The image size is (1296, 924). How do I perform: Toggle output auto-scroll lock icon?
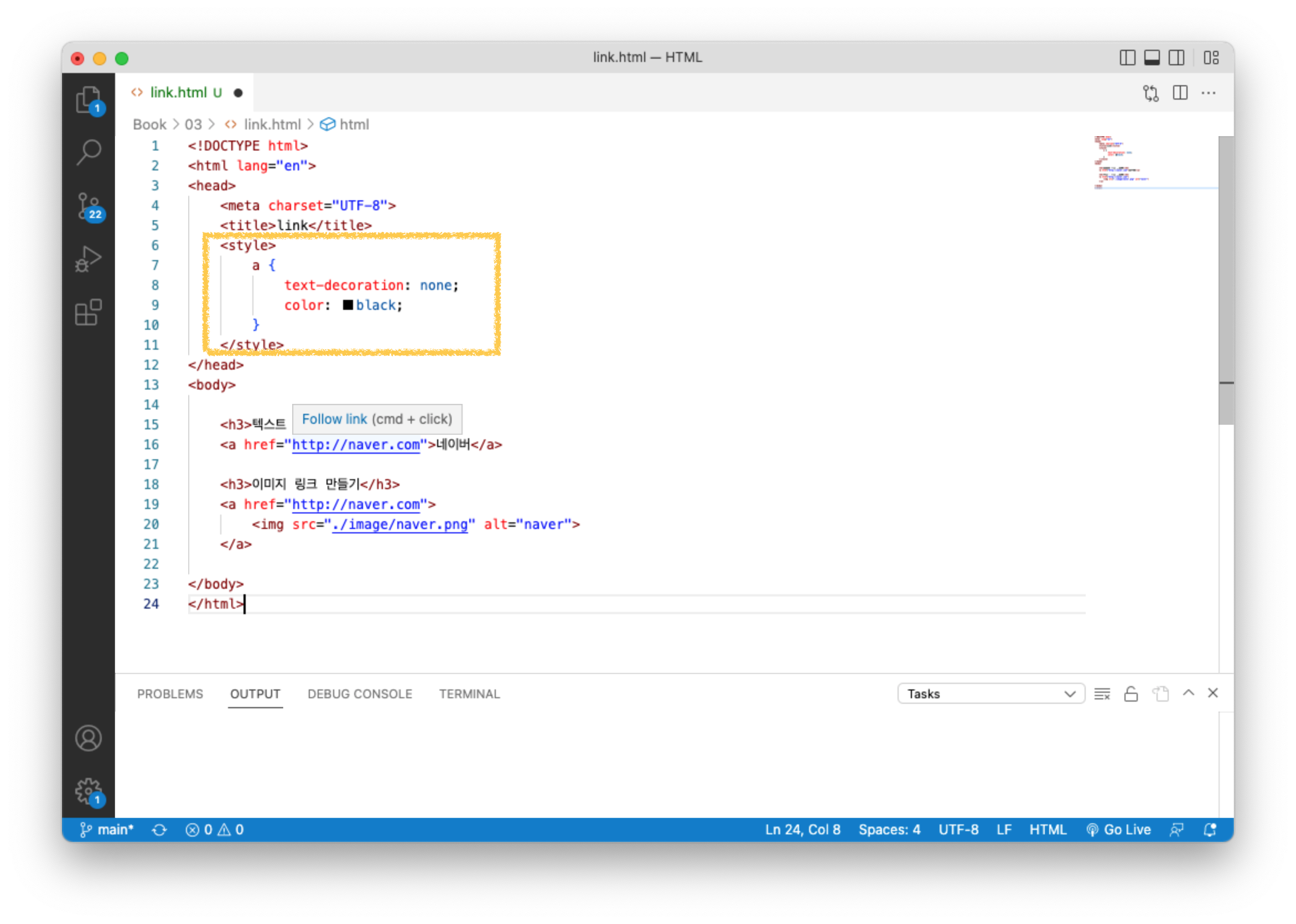(x=1131, y=694)
